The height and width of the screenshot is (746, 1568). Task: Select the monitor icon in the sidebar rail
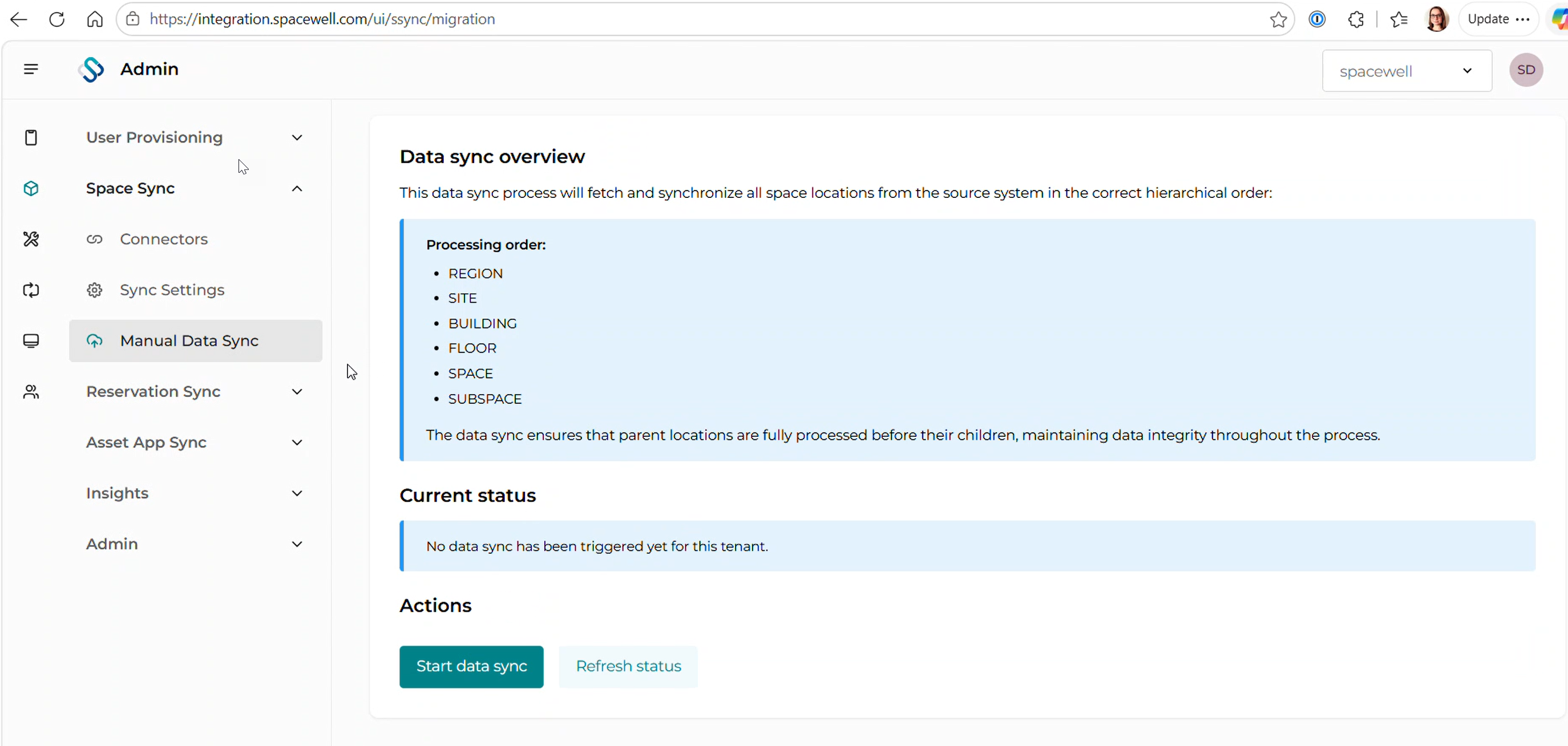click(x=31, y=340)
